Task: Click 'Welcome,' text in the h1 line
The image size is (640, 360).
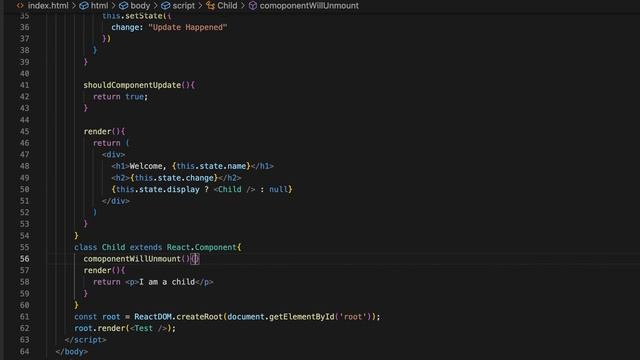Action: click(148, 166)
